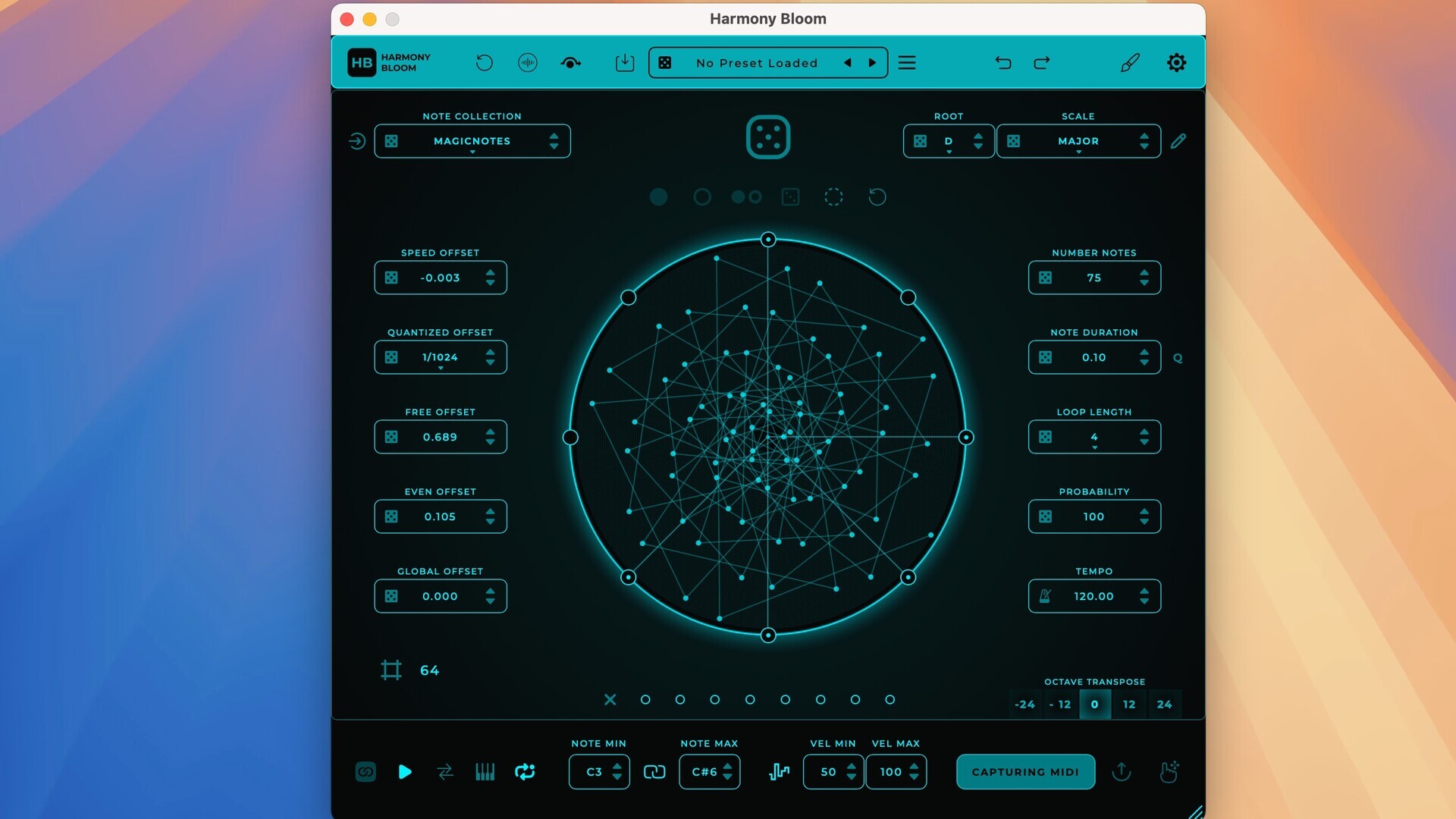Randomize Probability with dice icon
1456x819 pixels.
tap(1045, 516)
